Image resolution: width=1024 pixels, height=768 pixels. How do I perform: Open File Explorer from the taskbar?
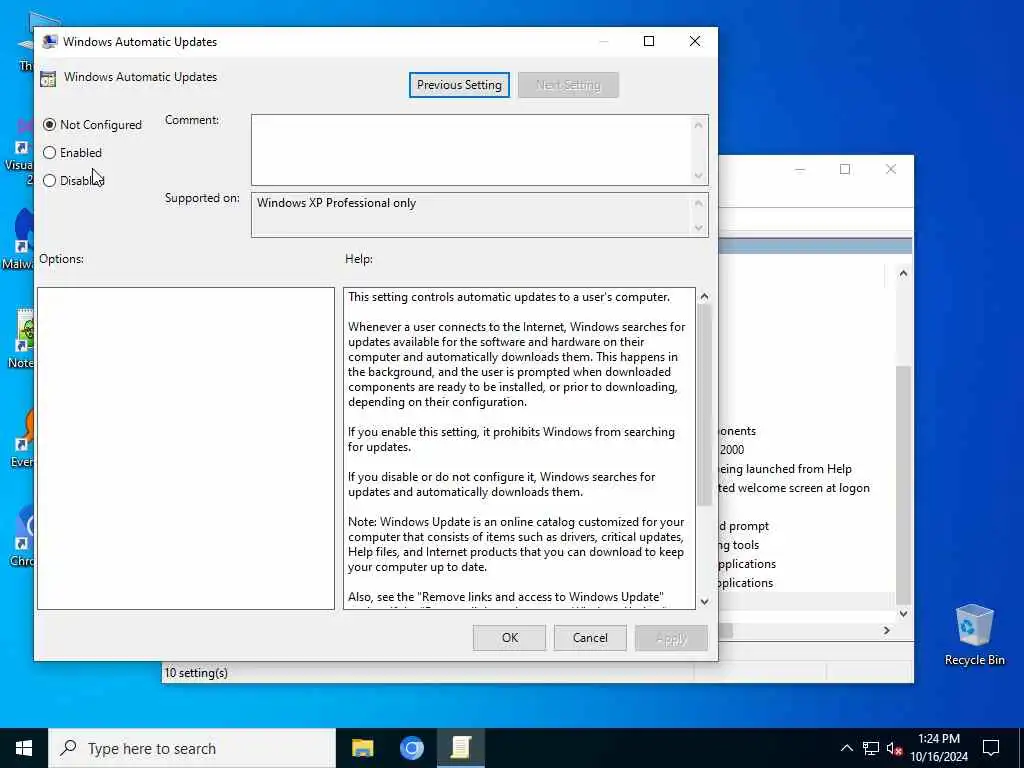(362, 748)
